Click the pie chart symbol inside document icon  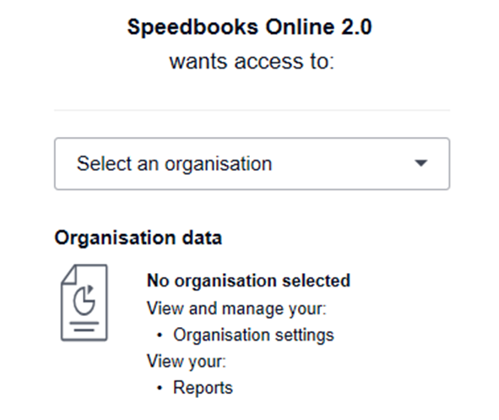point(84,300)
